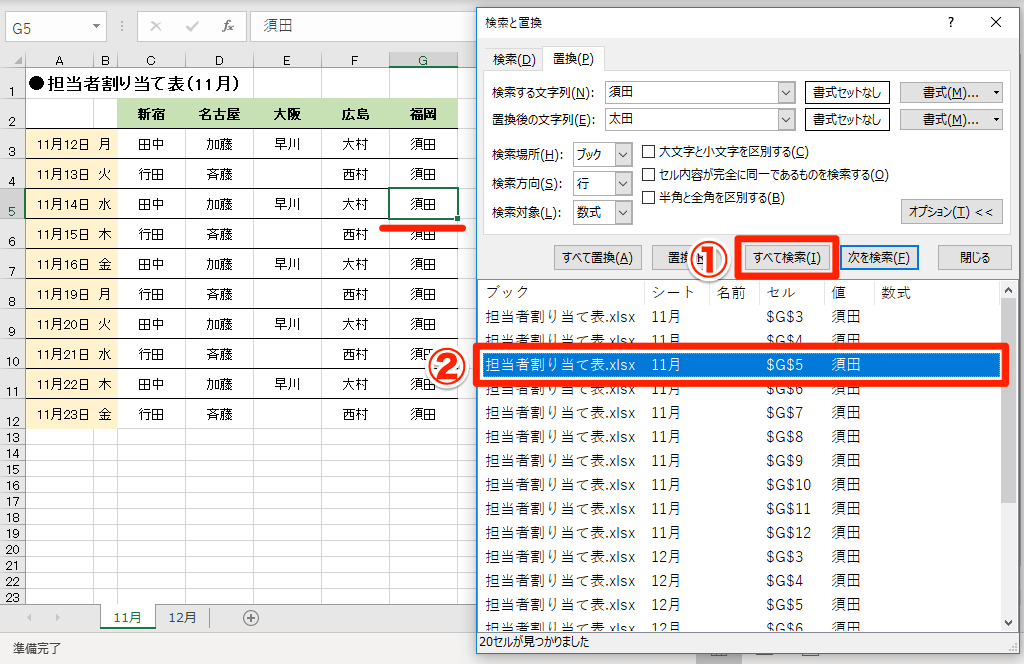Toggle セル内容が完全に同一であるものを検索する checkbox

[648, 174]
